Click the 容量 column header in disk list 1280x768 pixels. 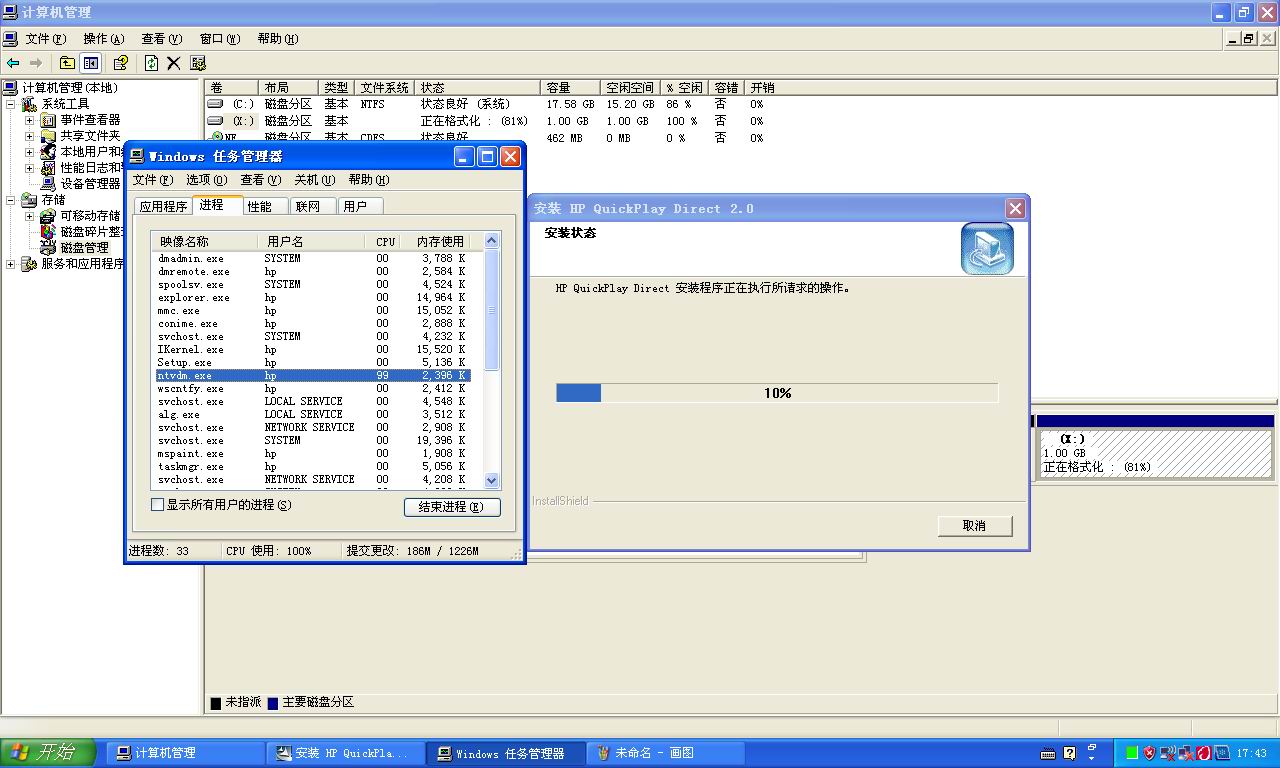click(x=570, y=88)
